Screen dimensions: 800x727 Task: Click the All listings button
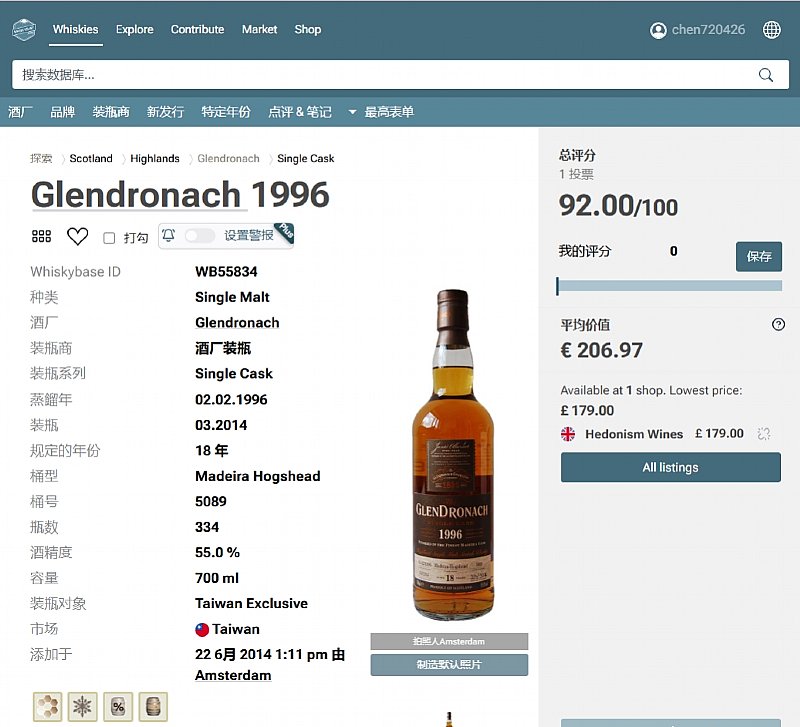tap(670, 467)
